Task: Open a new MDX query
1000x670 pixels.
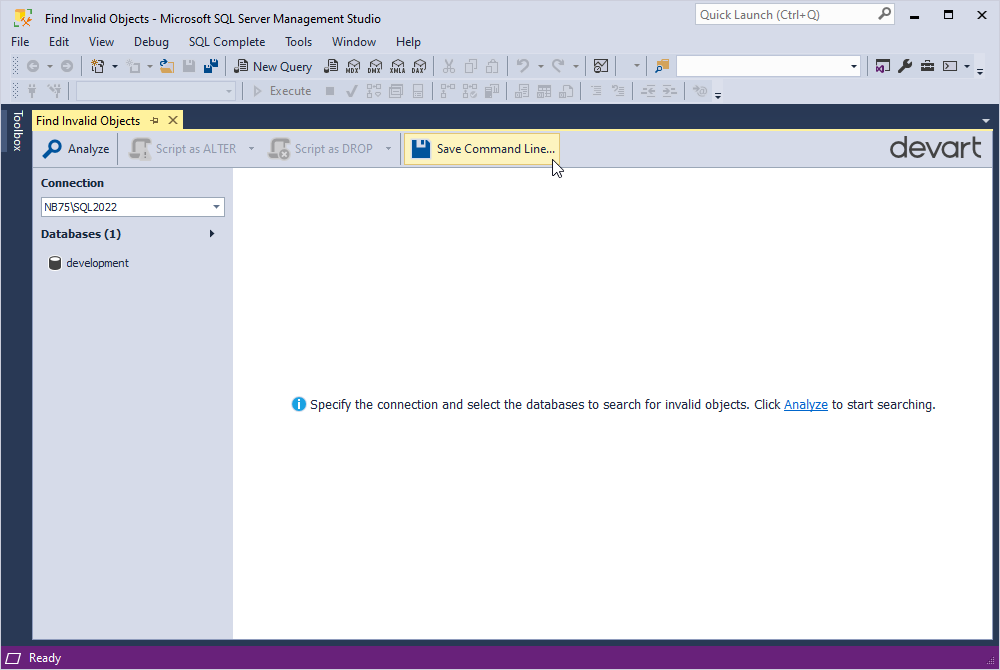Action: (353, 66)
